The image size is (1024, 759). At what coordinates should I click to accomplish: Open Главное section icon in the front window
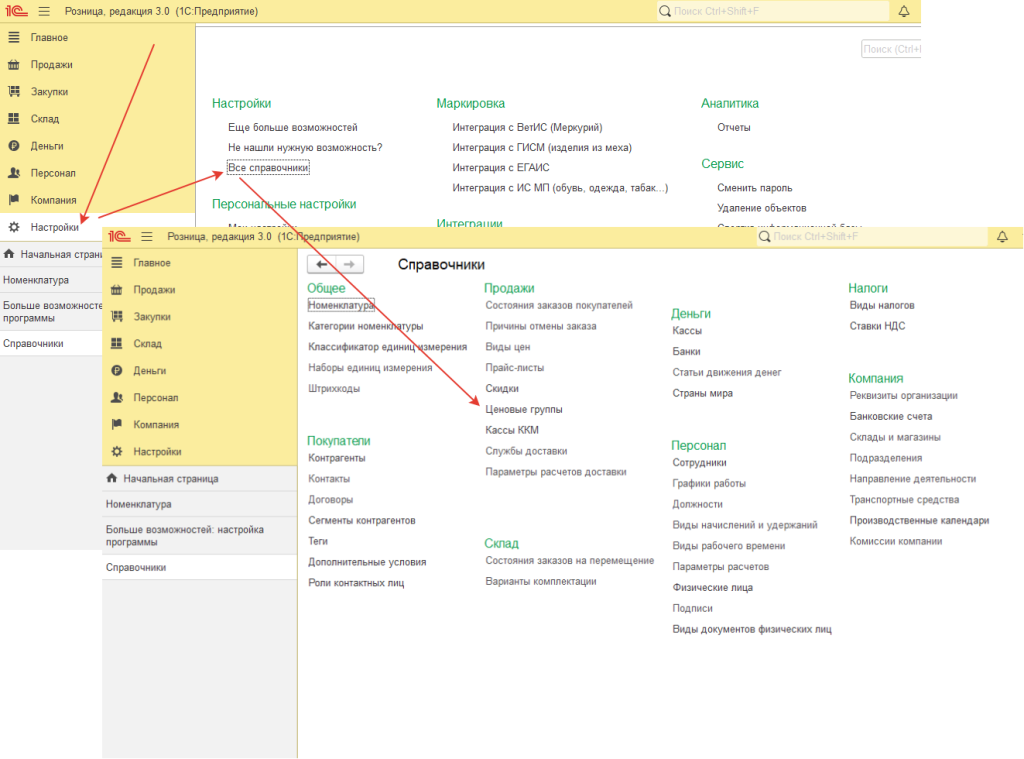[117, 263]
